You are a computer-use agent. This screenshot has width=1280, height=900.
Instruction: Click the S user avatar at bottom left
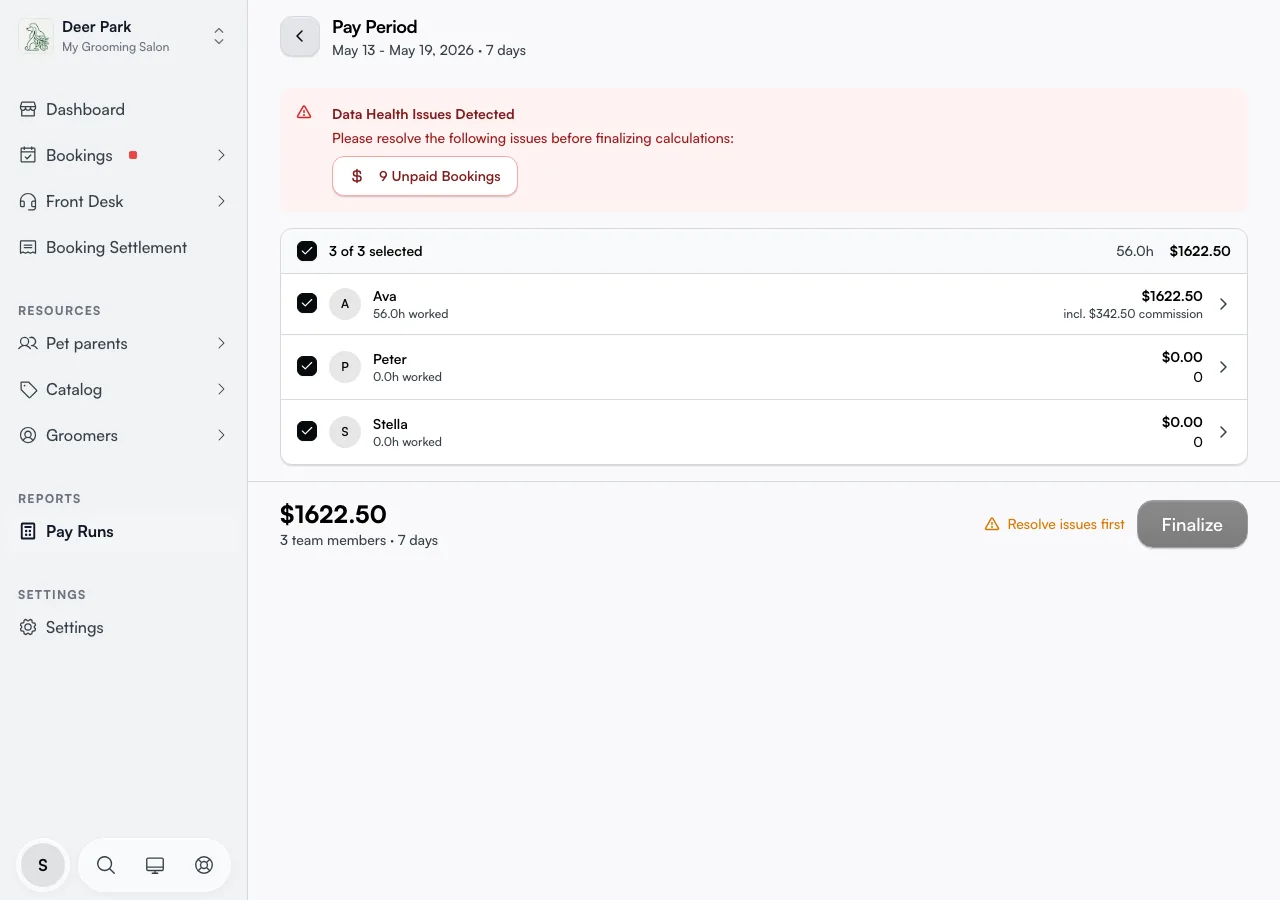[x=43, y=865]
